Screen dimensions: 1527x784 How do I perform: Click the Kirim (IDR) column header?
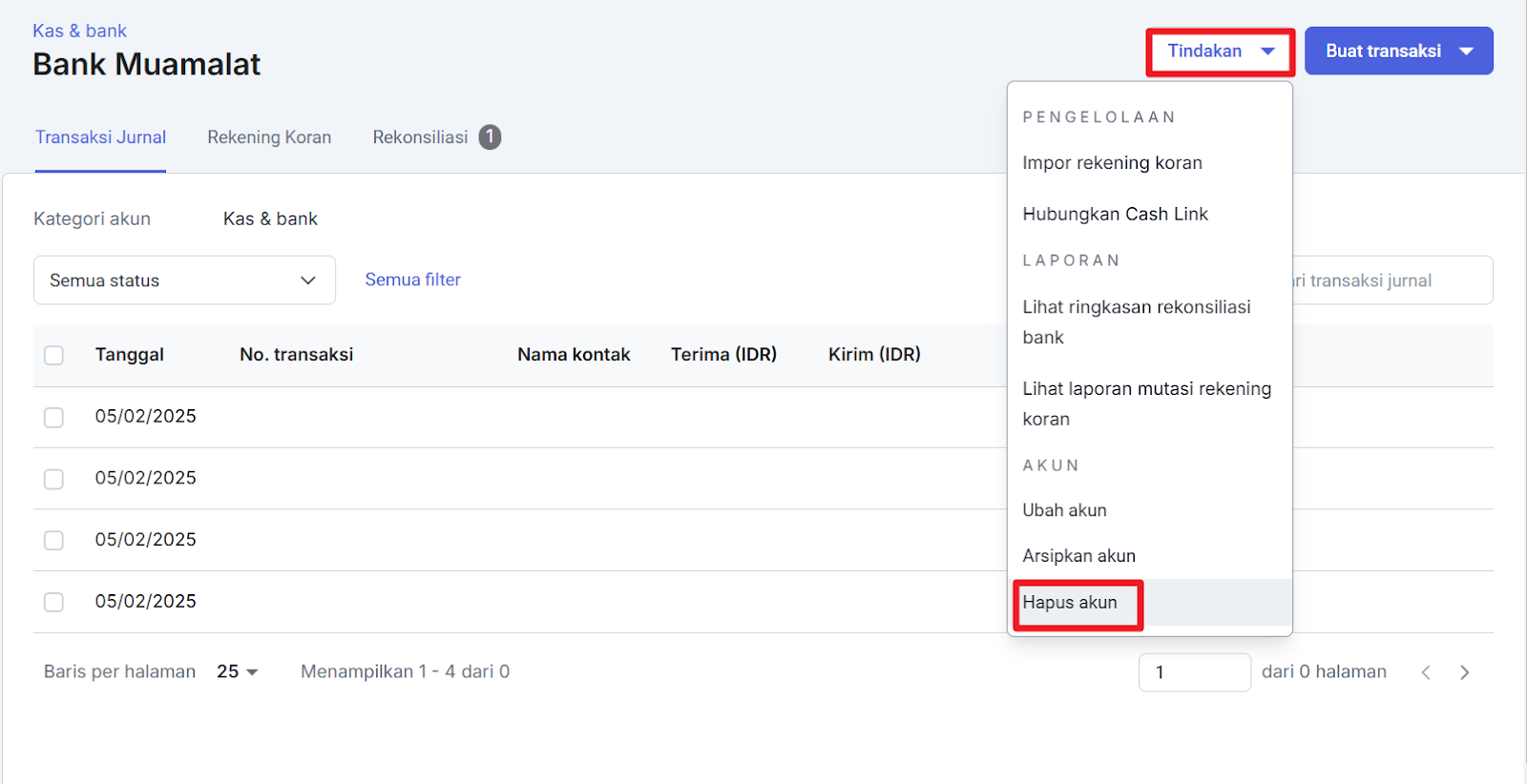click(874, 355)
